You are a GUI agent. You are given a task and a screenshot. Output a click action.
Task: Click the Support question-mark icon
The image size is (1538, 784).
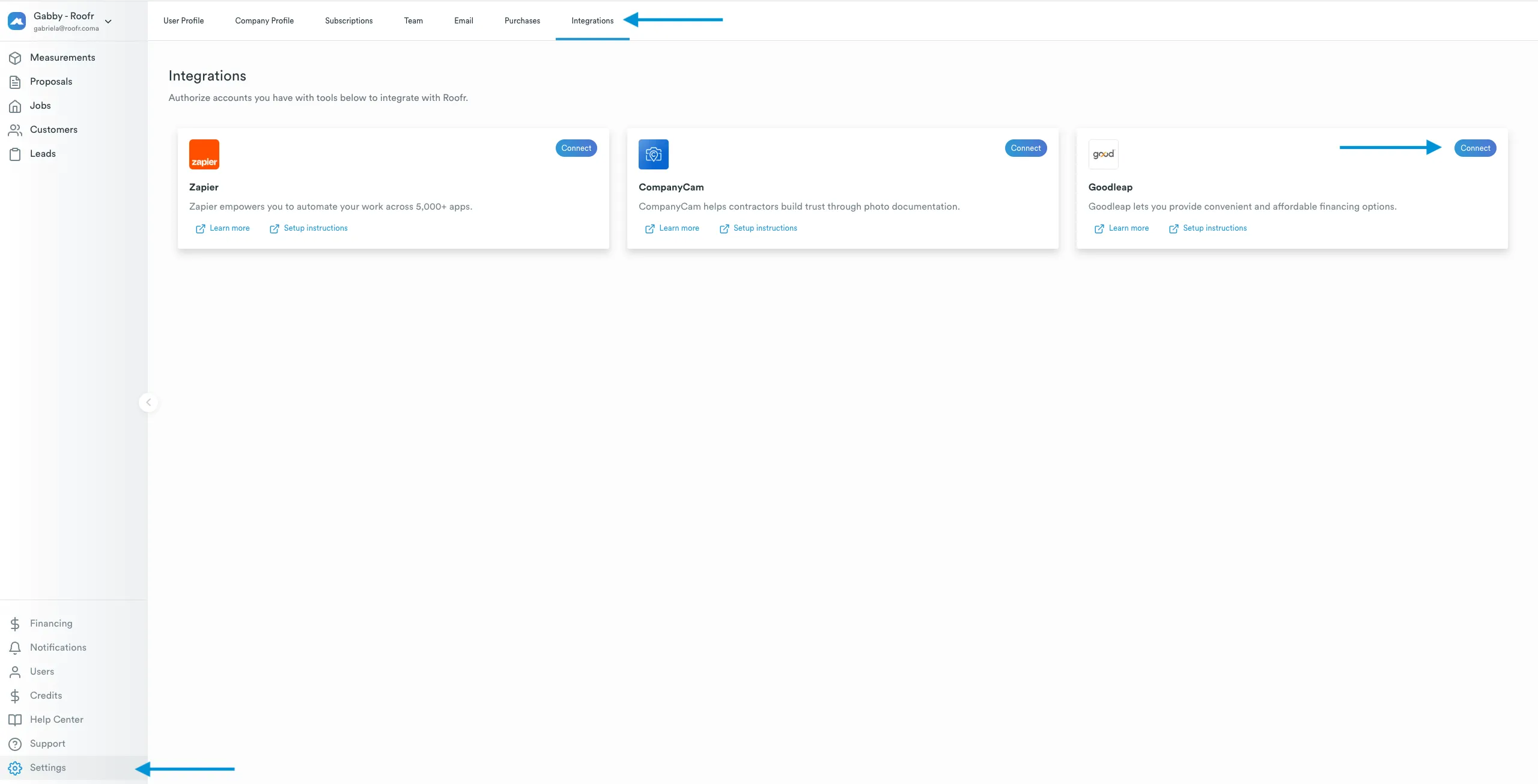pyautogui.click(x=15, y=744)
